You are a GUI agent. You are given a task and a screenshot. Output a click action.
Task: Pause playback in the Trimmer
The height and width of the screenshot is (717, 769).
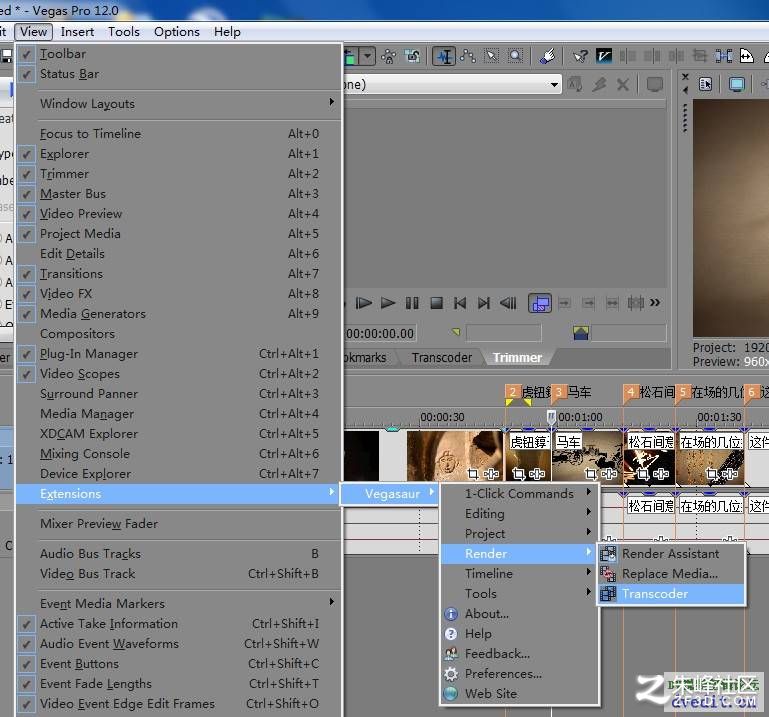(412, 303)
